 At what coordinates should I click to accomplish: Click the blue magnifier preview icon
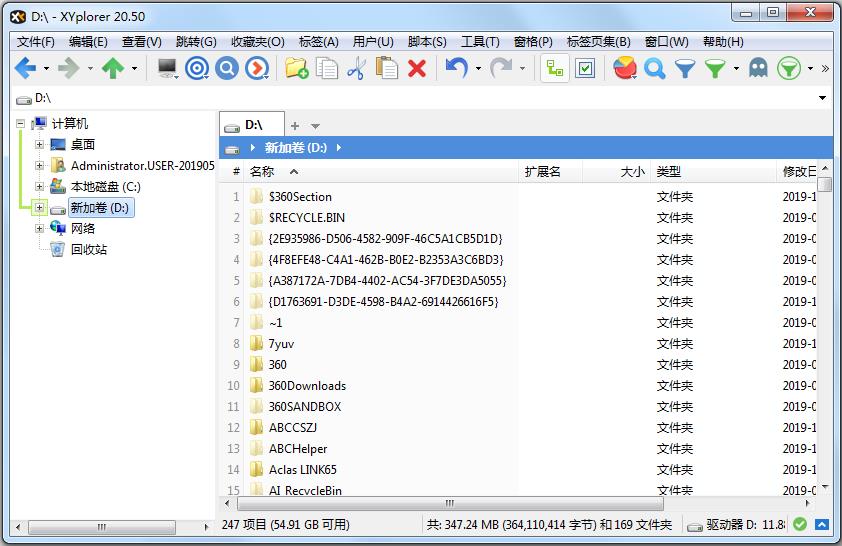pyautogui.click(x=227, y=68)
